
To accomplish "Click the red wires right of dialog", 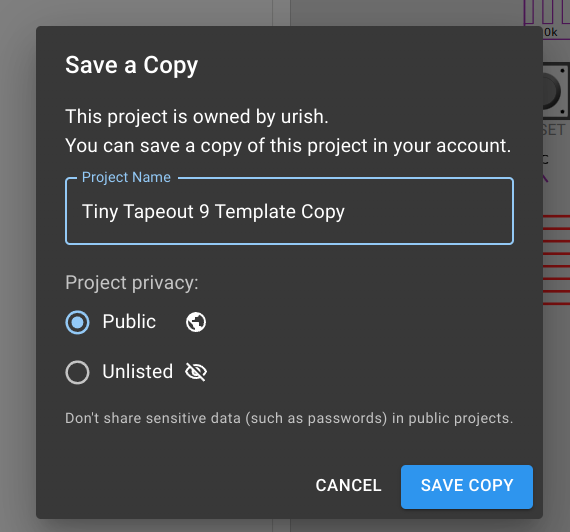I will point(556,260).
